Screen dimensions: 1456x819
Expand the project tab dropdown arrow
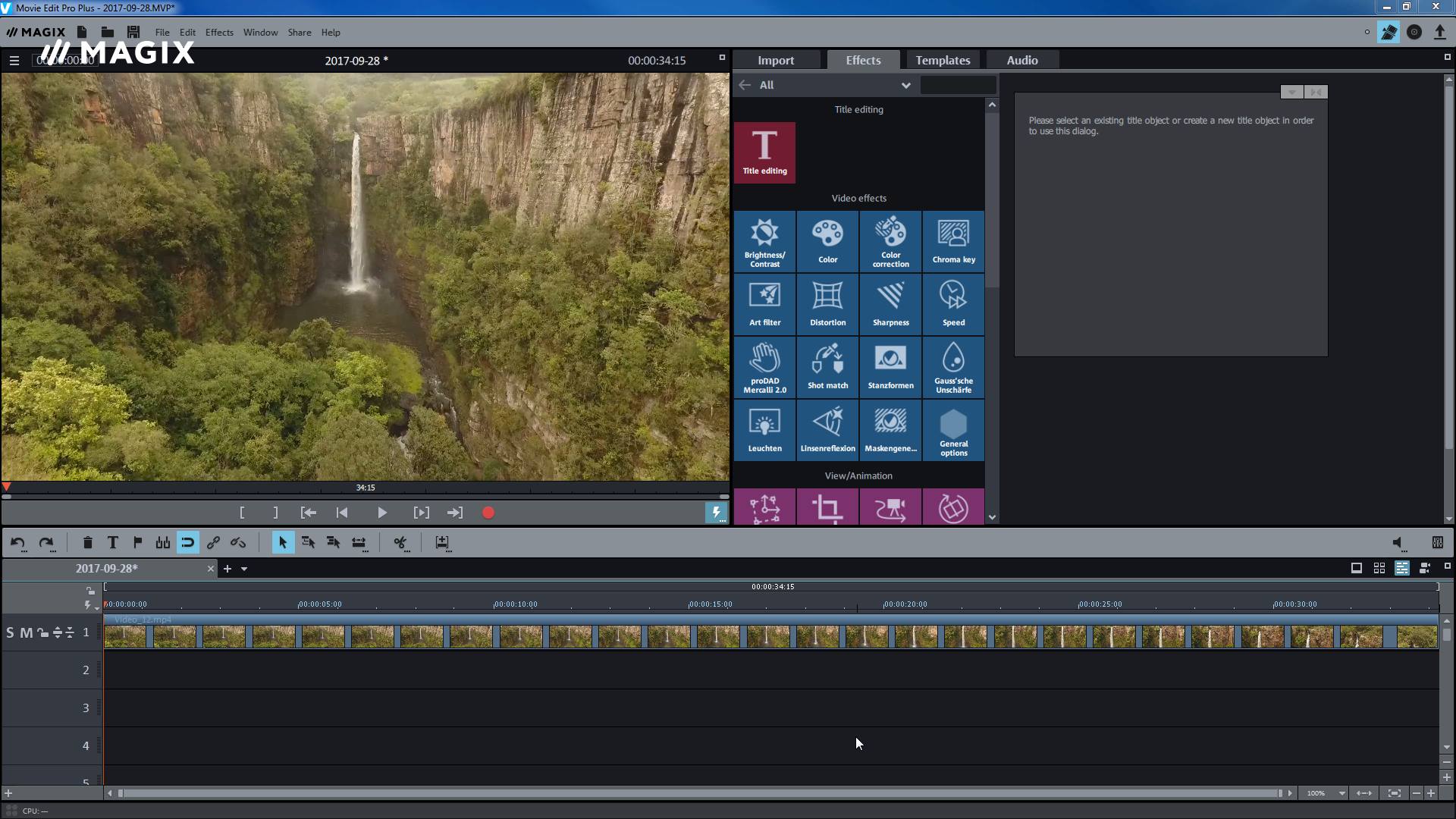(244, 568)
